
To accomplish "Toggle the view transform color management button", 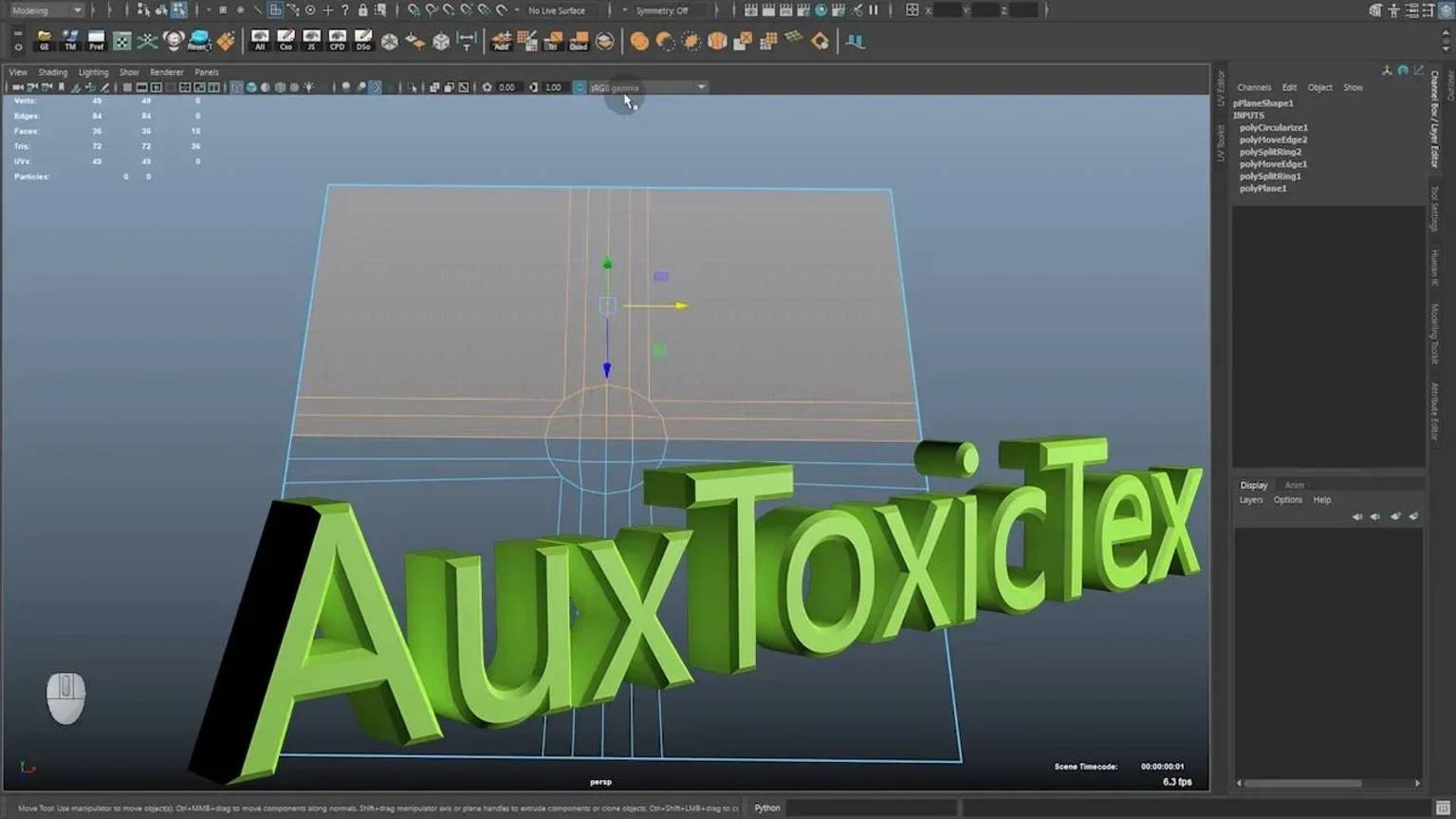I will coord(580,87).
